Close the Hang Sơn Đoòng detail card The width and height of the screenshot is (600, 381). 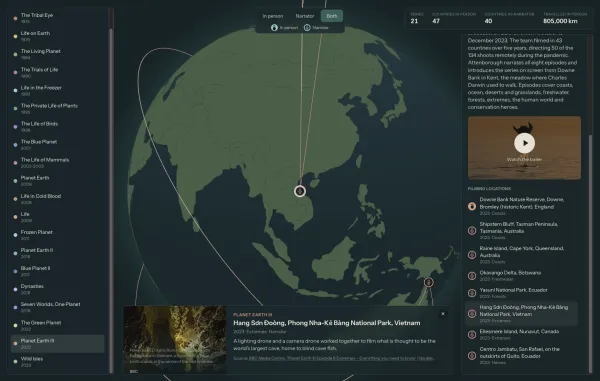(x=443, y=314)
